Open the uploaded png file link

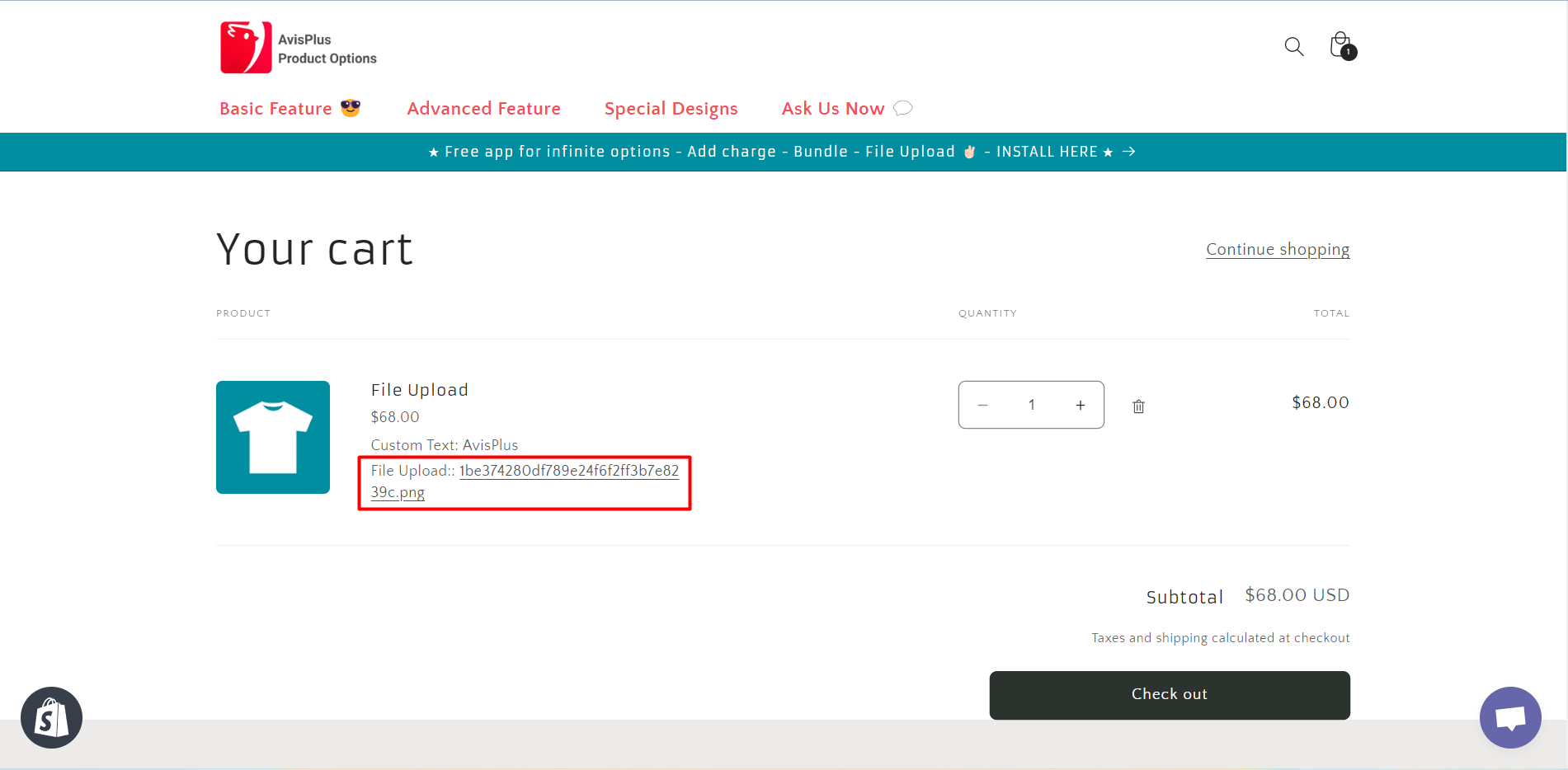click(568, 471)
